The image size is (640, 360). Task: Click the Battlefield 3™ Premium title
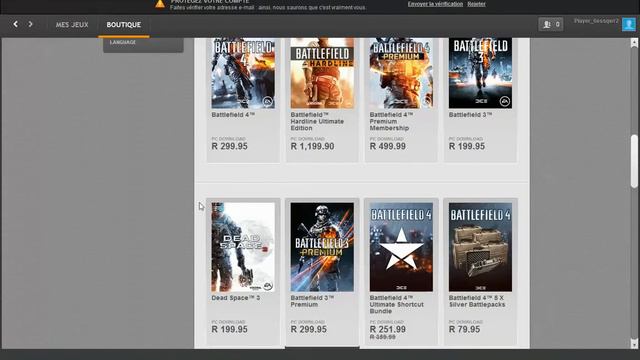[312, 301]
